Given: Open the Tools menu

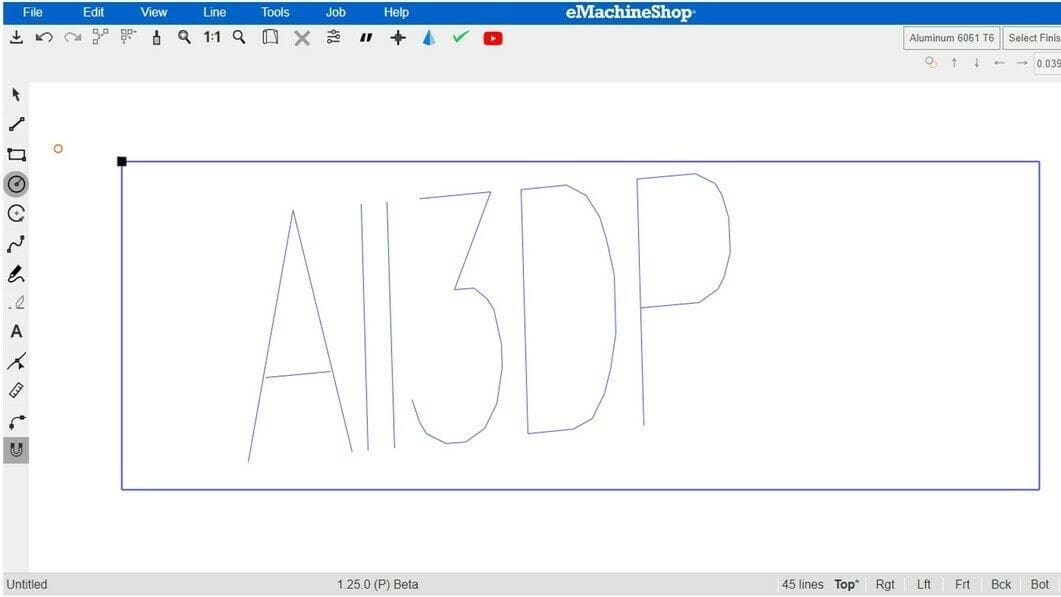Looking at the screenshot, I should (275, 12).
